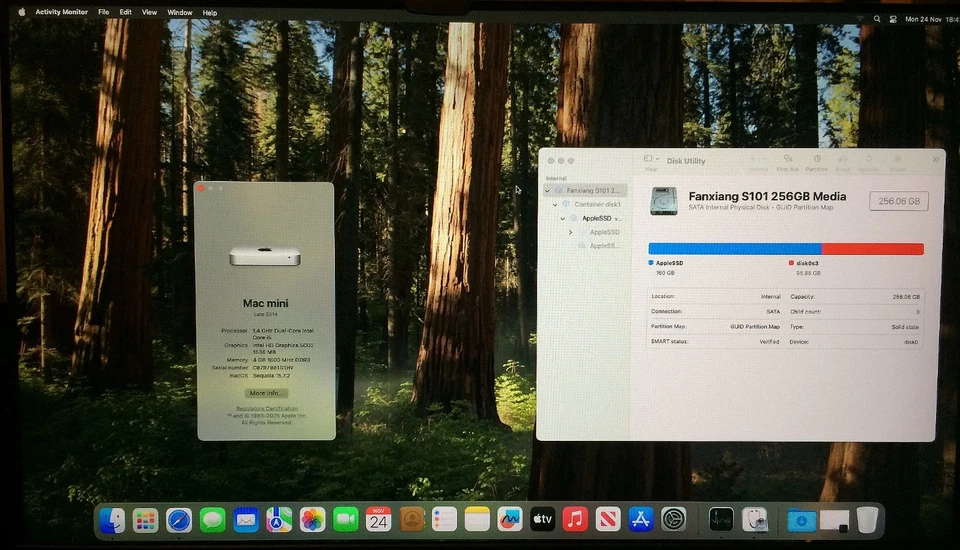960x550 pixels.
Task: Open Launchpad from the Dock
Action: tap(146, 521)
